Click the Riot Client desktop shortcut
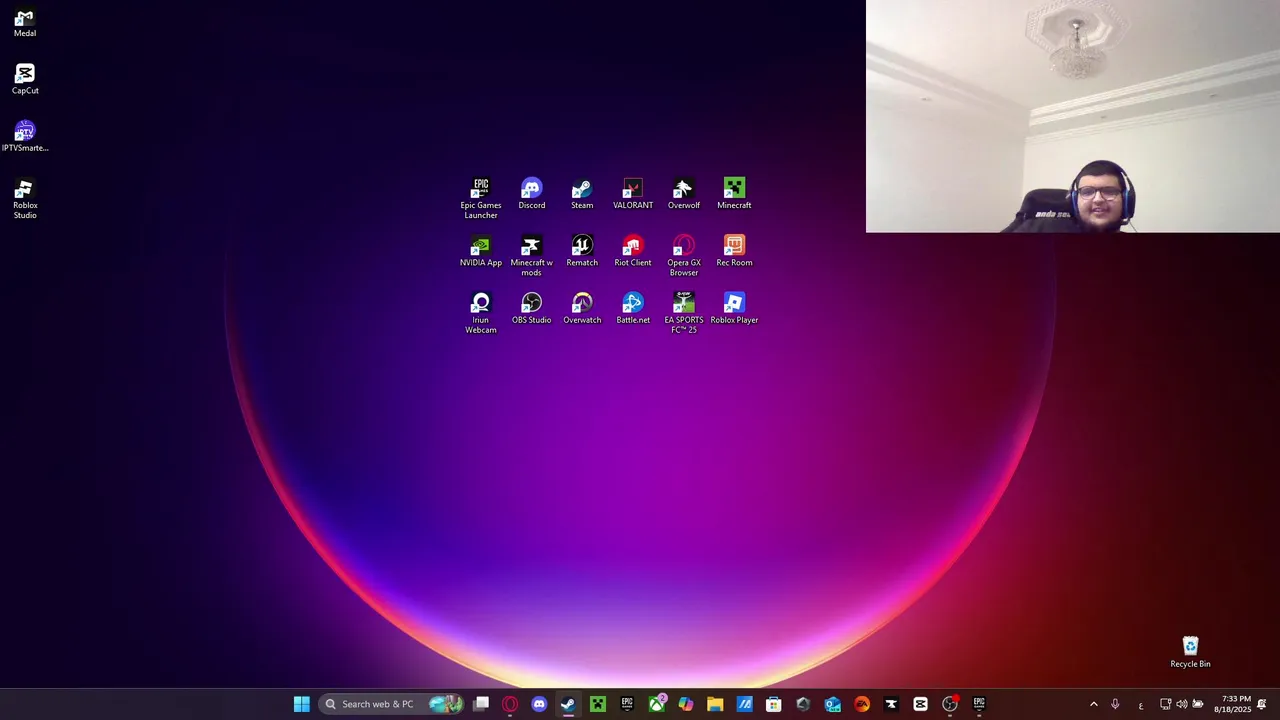Screen dimensions: 1280x720 (x=633, y=251)
